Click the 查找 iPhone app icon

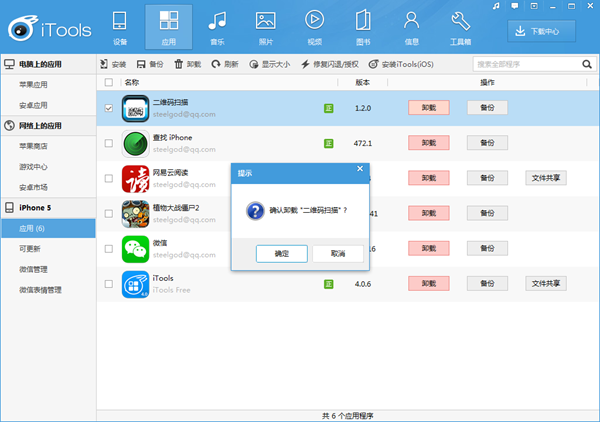135,143
